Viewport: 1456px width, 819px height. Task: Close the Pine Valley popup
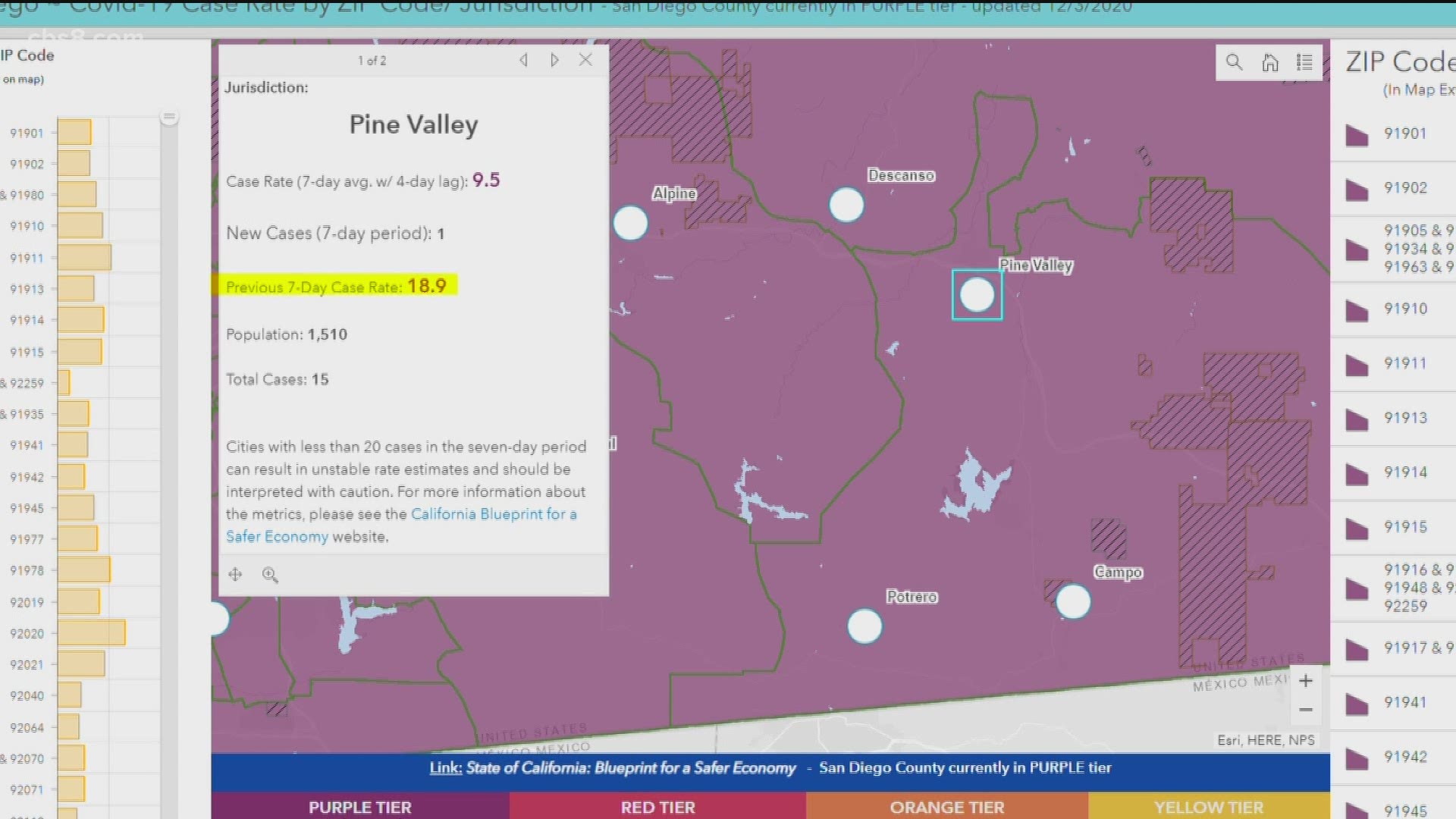coord(587,60)
